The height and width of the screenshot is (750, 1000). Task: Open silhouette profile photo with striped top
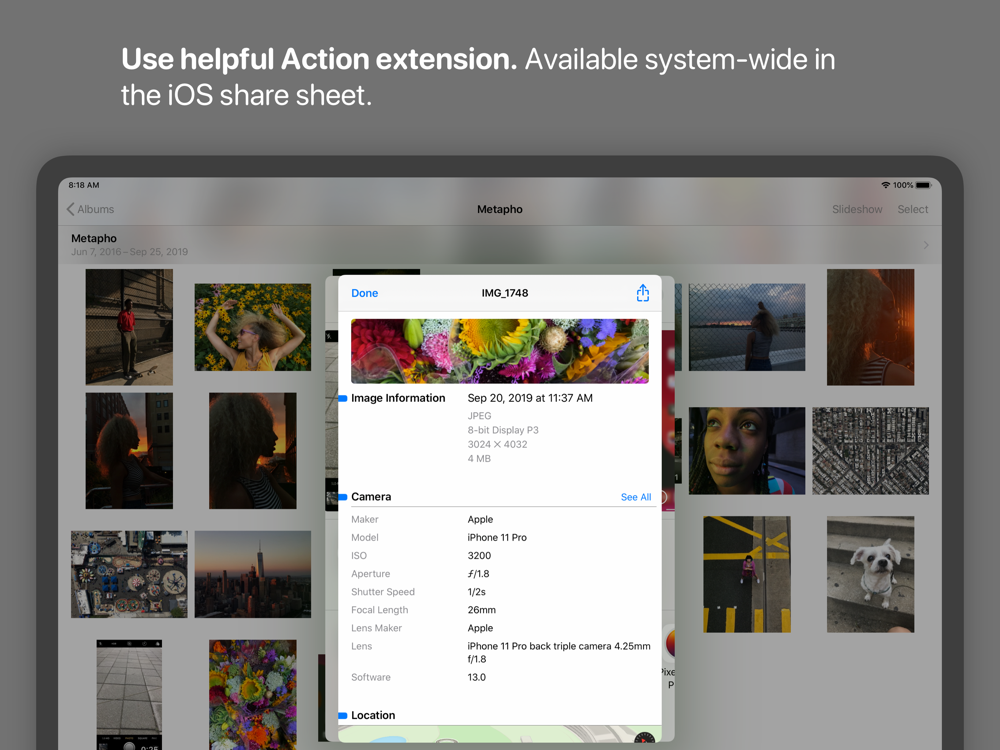[x=253, y=451]
